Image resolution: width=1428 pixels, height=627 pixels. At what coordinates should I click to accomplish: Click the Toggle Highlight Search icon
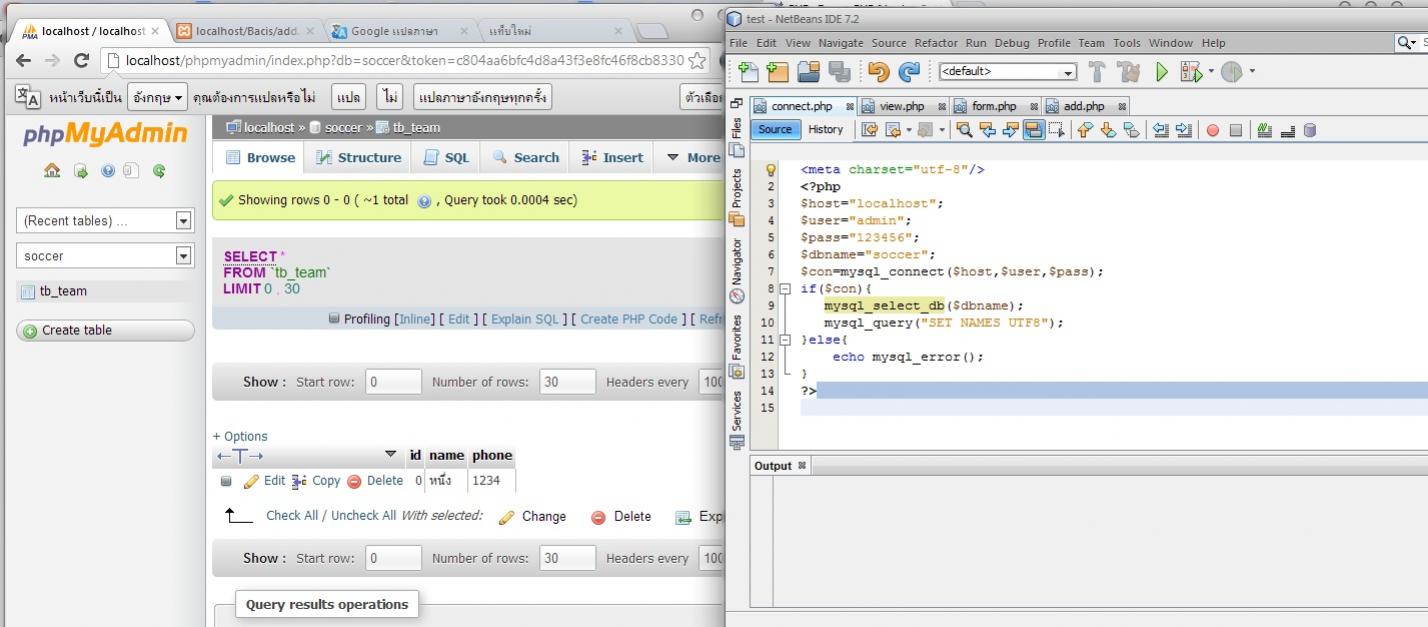1034,130
